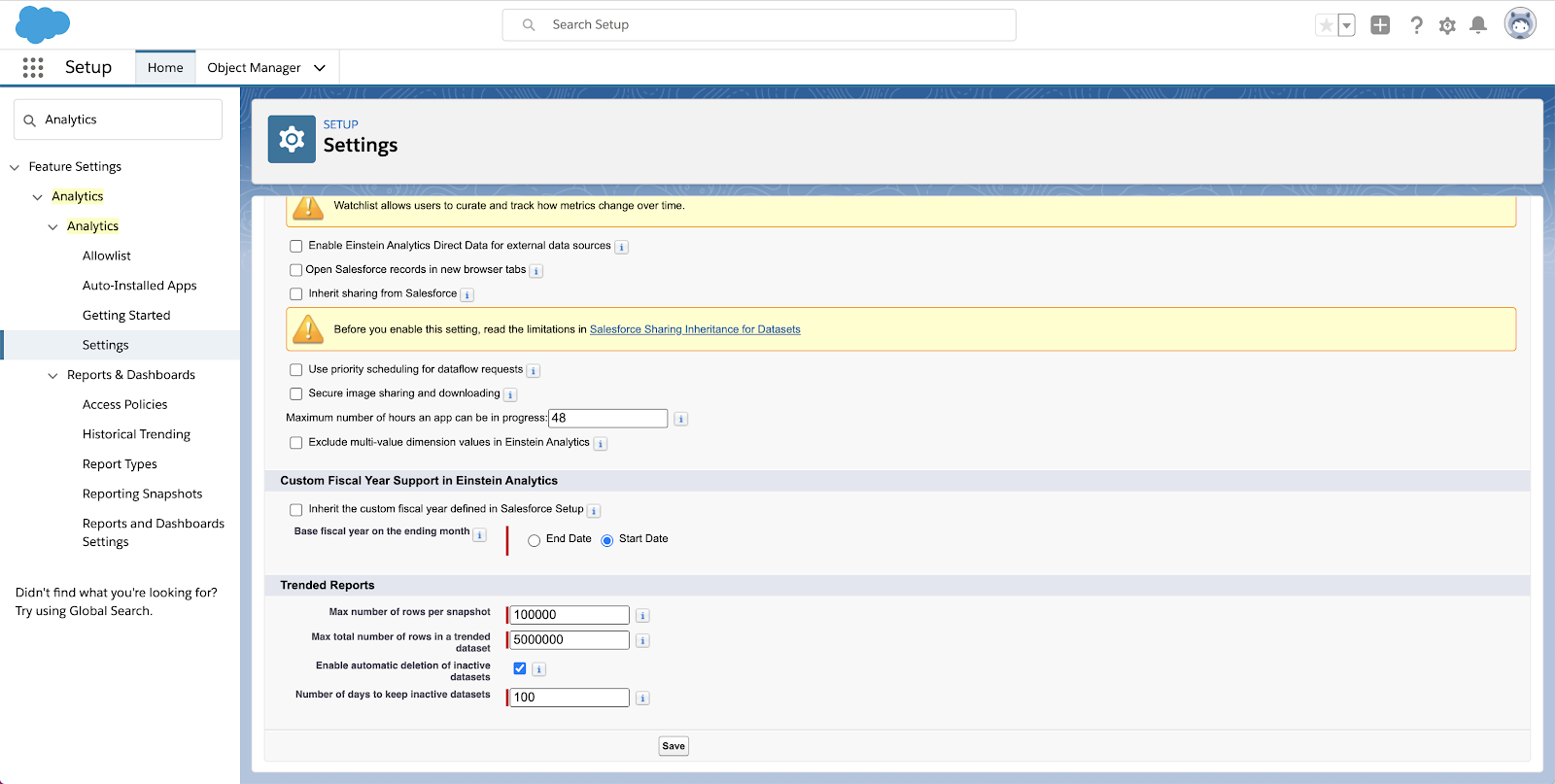Collapse the top-level Analytics tree node
The image size is (1555, 784).
pos(38,197)
